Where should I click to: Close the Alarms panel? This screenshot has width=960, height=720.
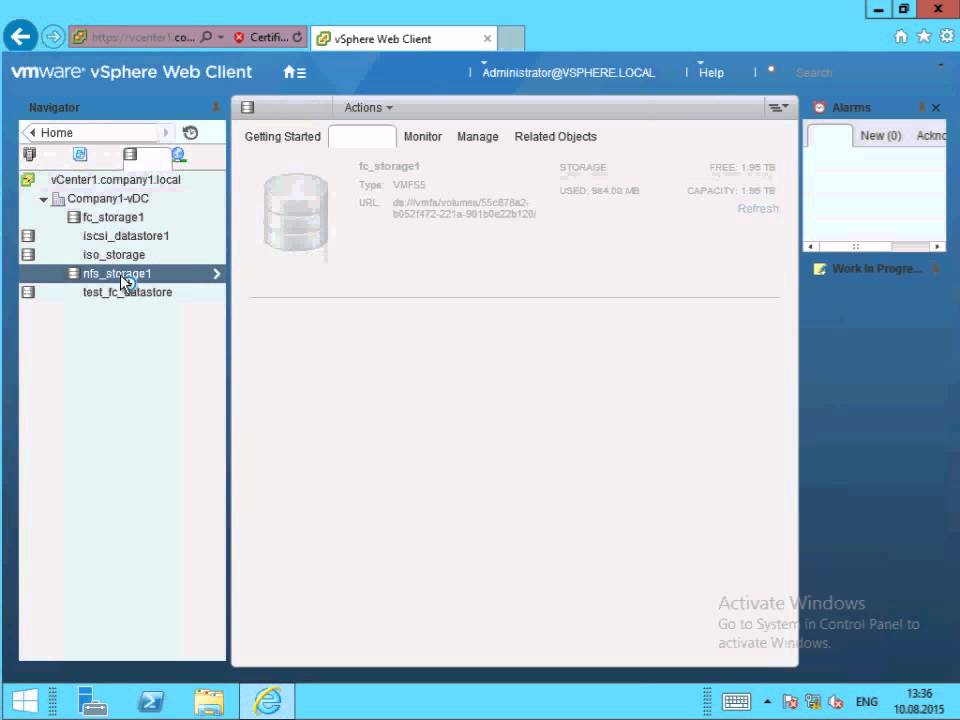coord(936,108)
